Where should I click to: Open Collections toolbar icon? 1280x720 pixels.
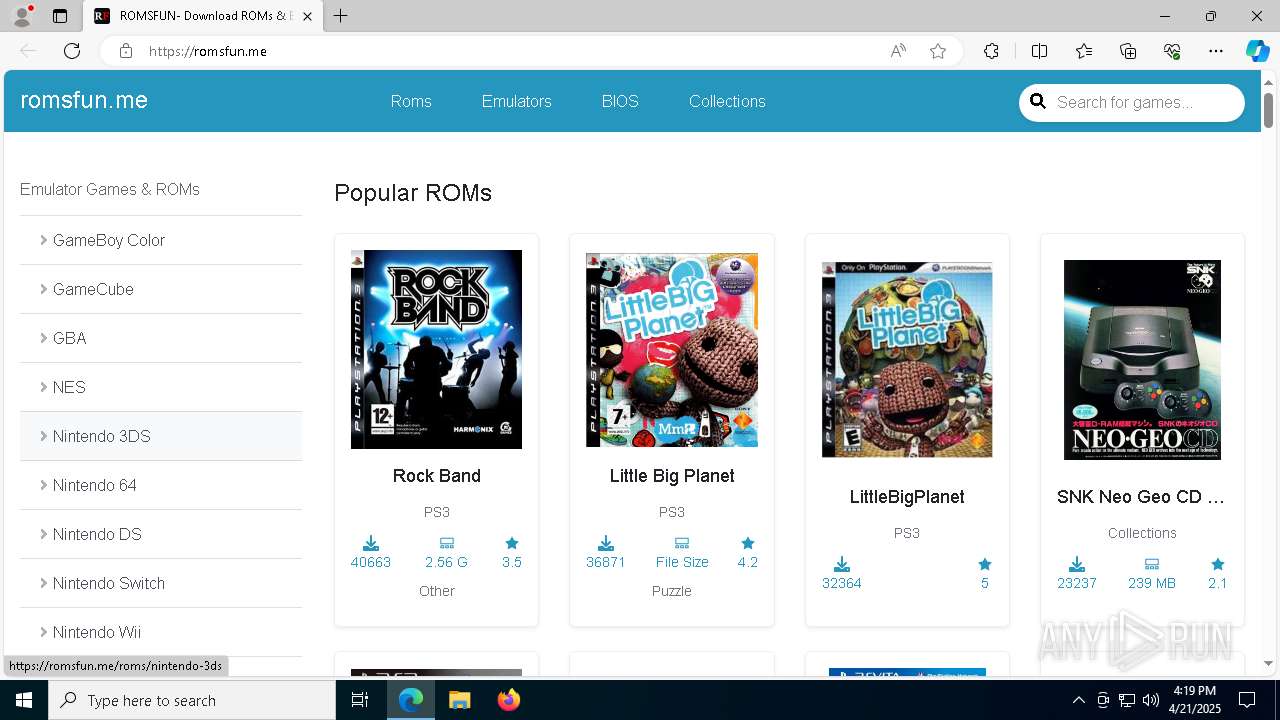pyautogui.click(x=1128, y=51)
